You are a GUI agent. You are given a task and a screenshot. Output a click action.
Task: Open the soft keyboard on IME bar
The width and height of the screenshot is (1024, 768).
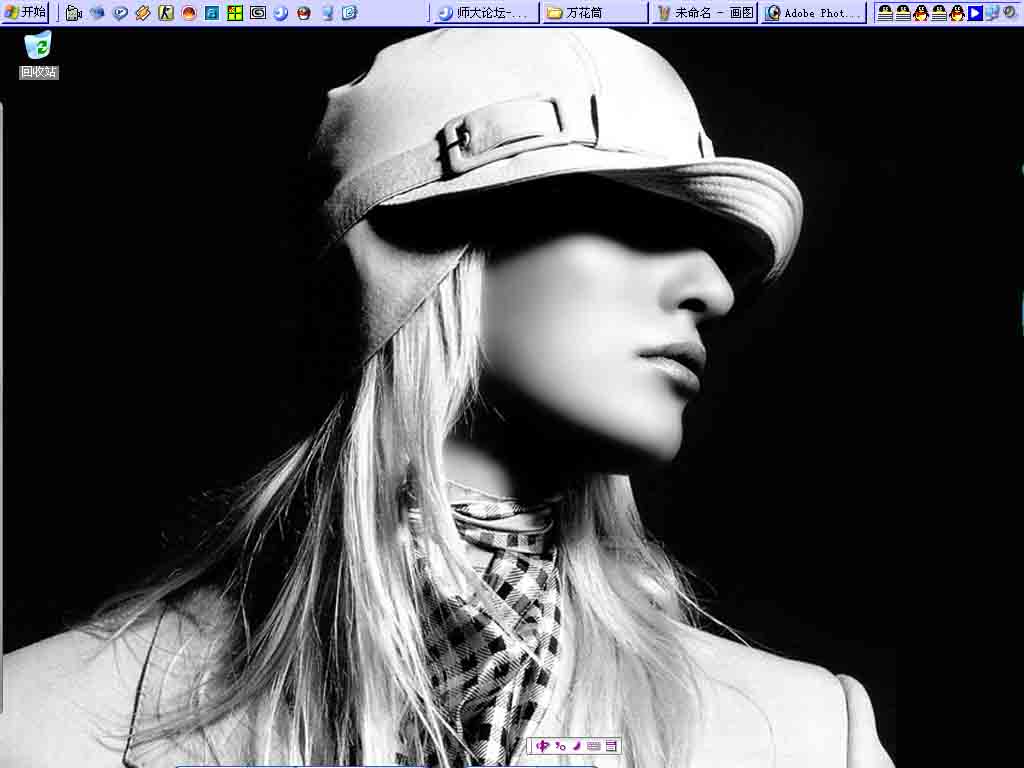click(x=593, y=746)
